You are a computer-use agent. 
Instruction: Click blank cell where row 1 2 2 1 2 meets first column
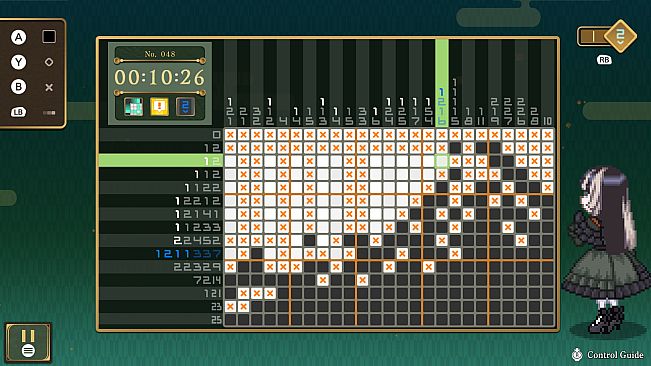230,201
